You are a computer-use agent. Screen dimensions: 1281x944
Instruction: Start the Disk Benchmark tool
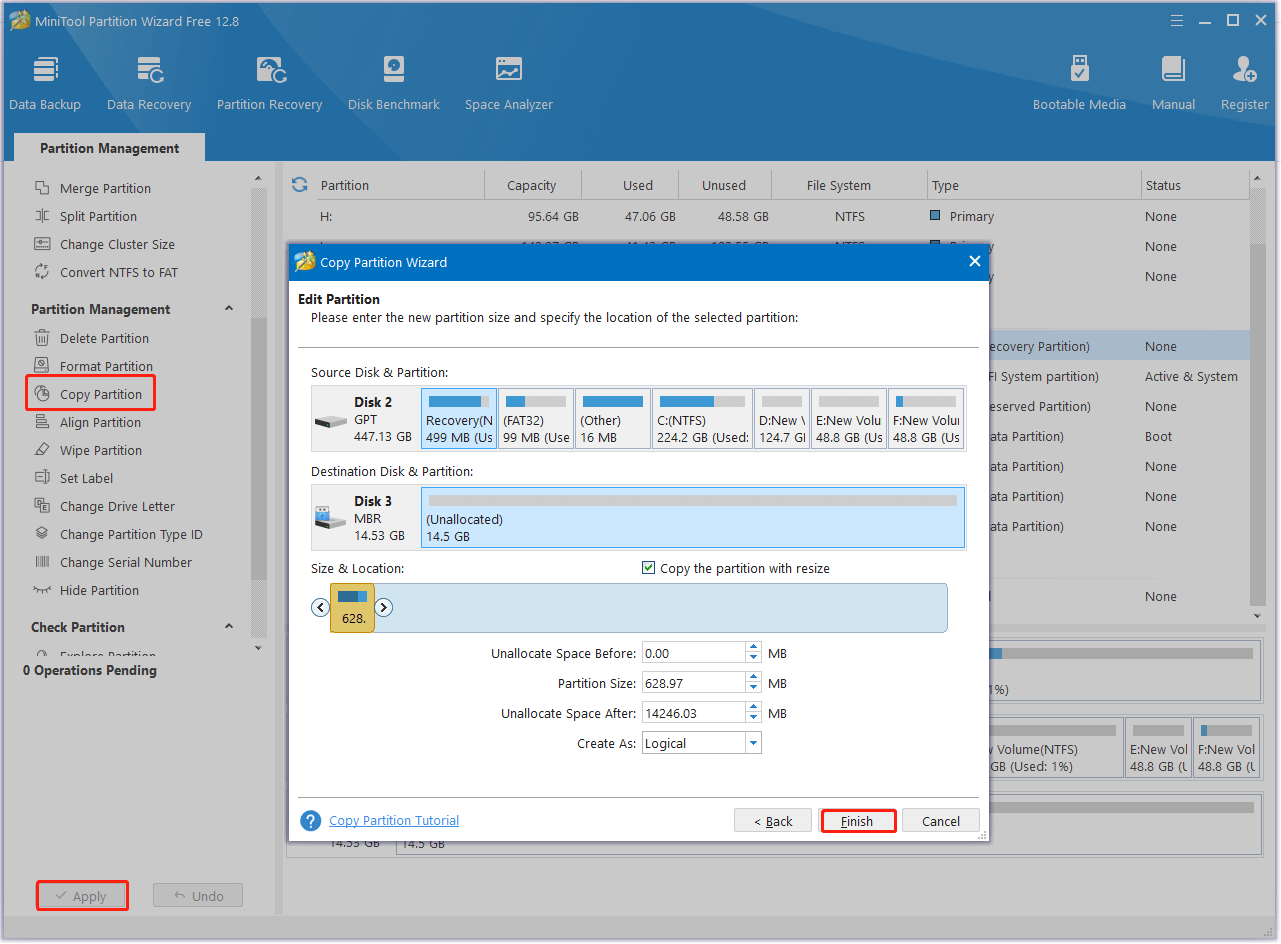(394, 83)
